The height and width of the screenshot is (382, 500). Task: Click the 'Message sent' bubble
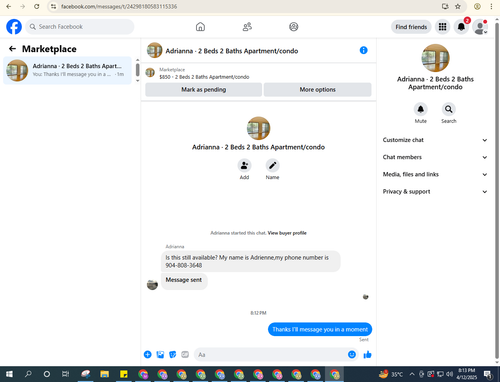click(x=184, y=280)
